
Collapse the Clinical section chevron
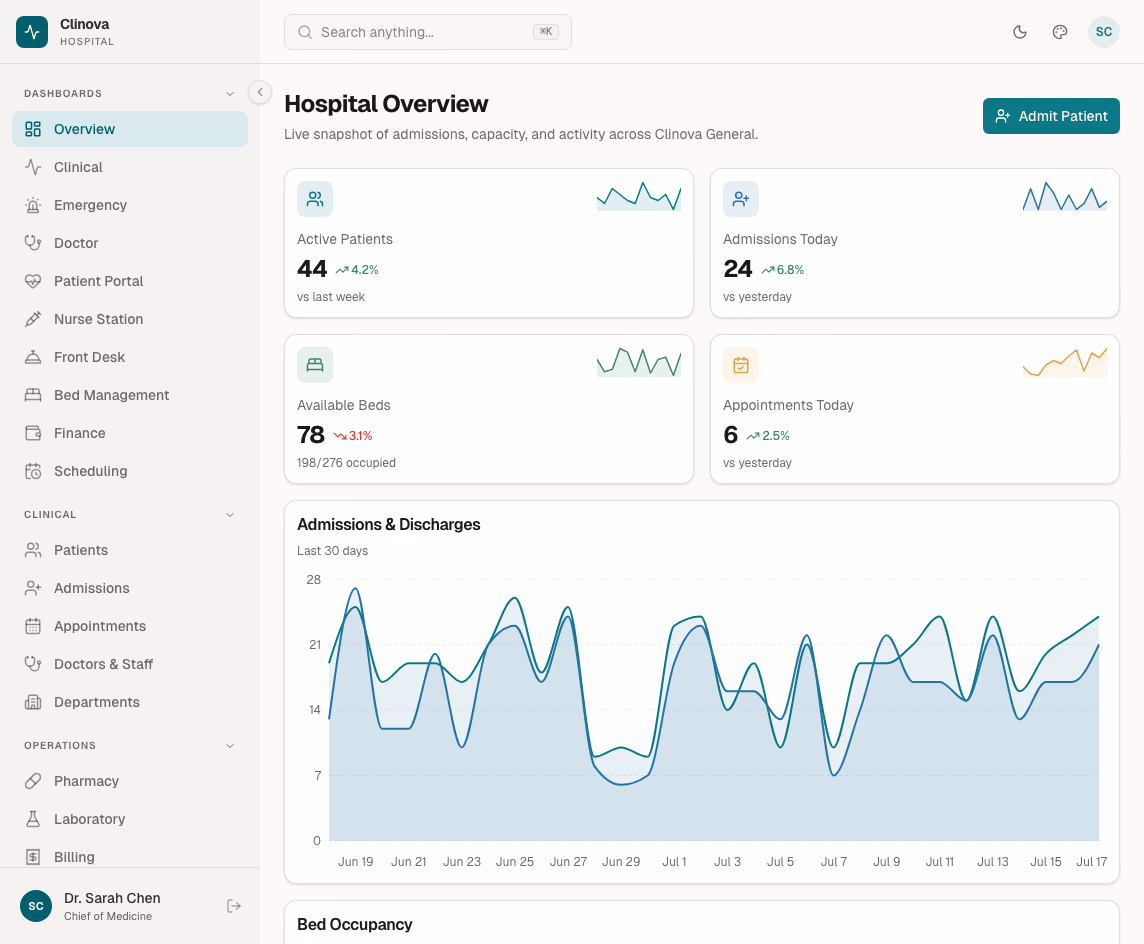[x=230, y=514]
